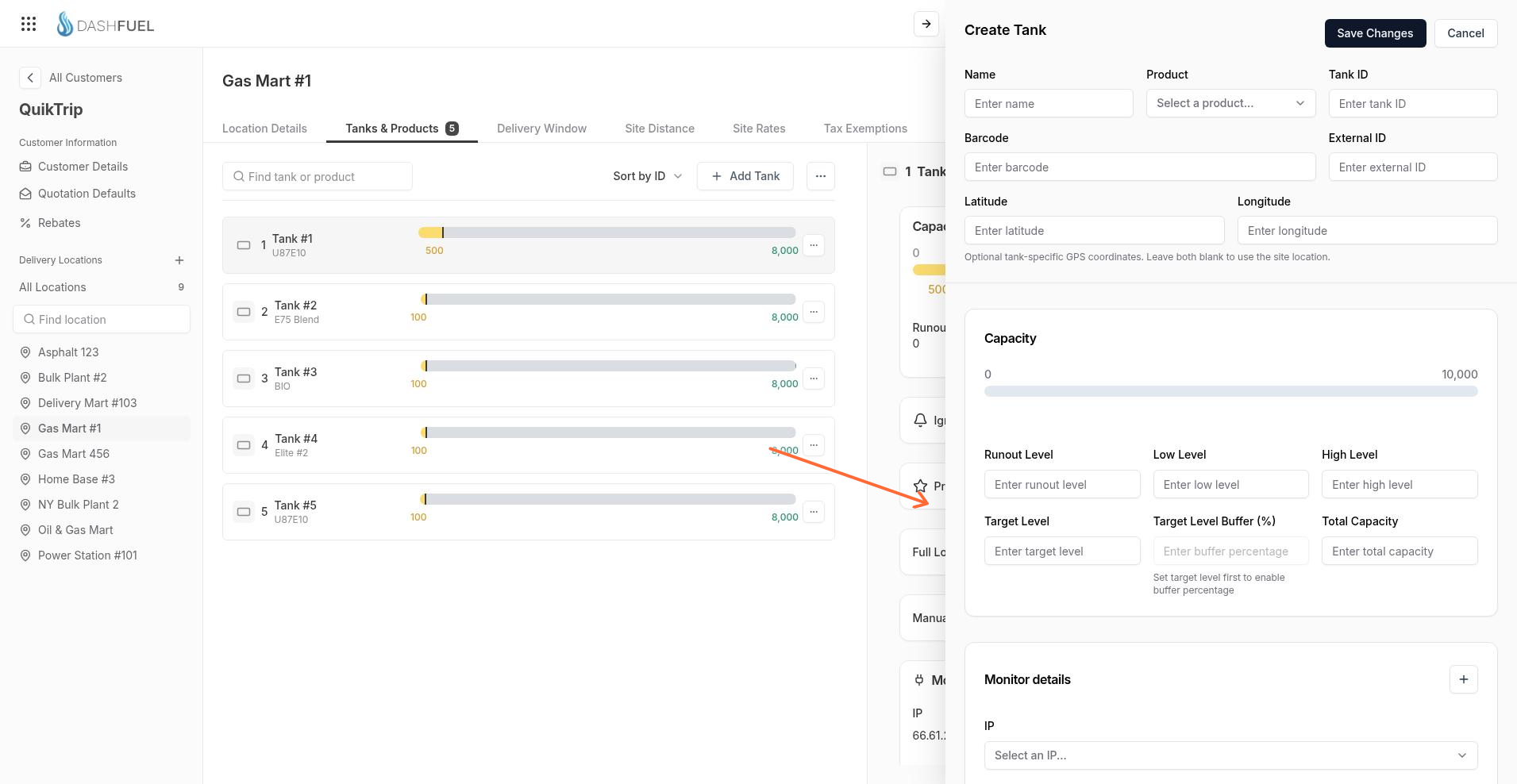The height and width of the screenshot is (784, 1517).
Task: Click Add Tank button
Action: click(x=745, y=176)
